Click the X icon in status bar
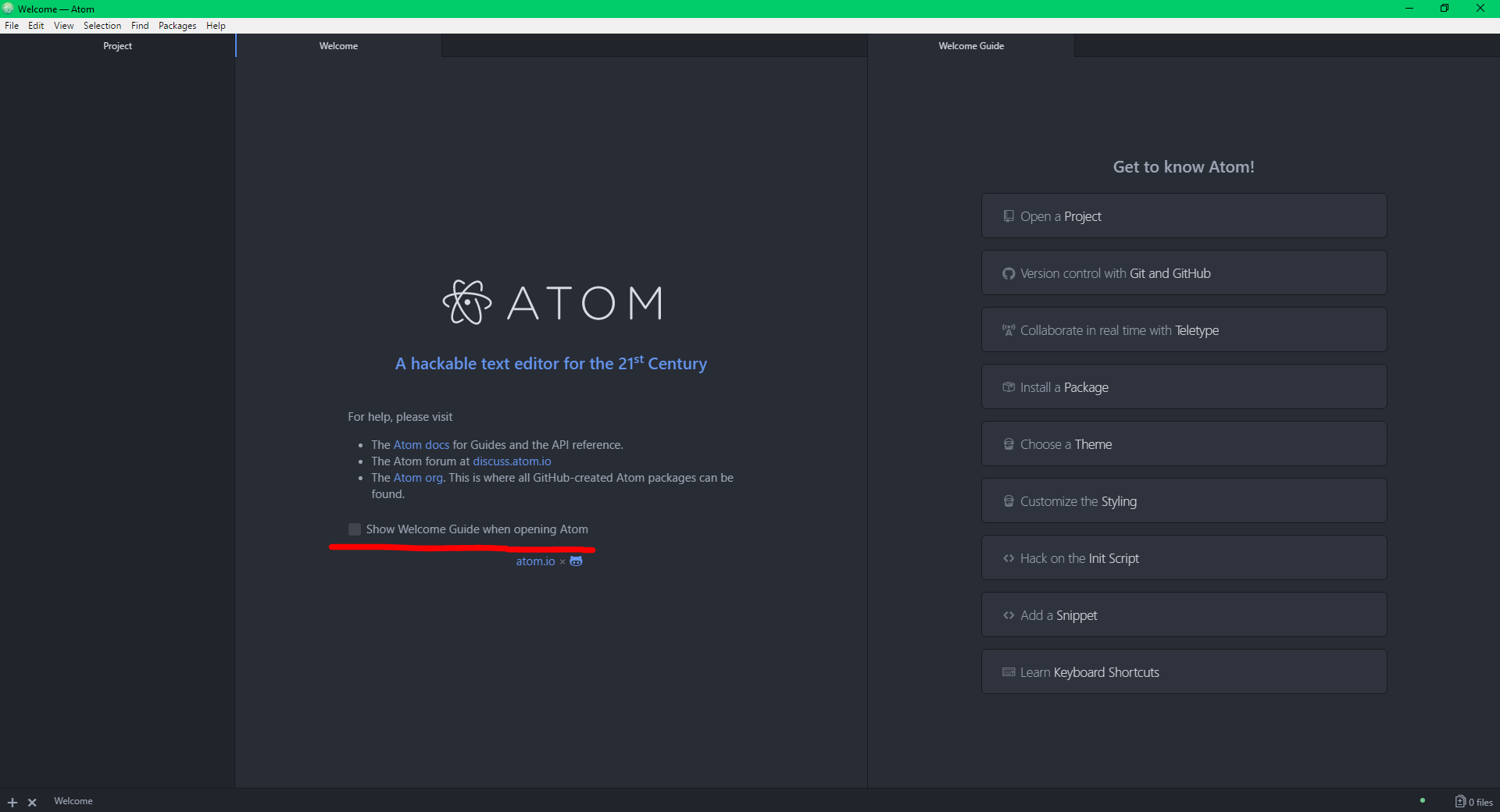1500x812 pixels. (x=32, y=802)
